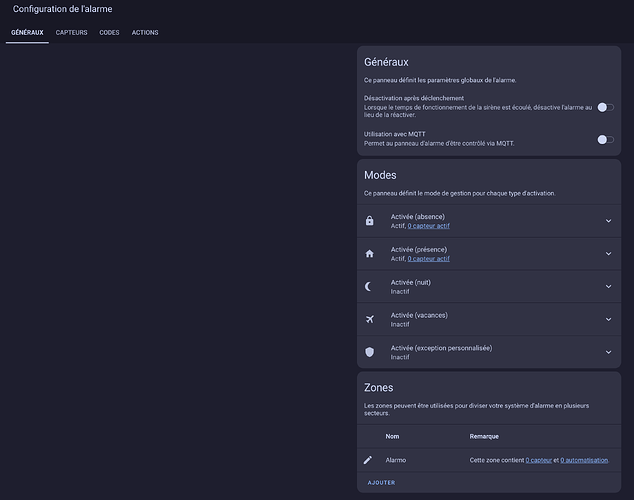This screenshot has height=500, width=634.
Task: Expand the exception personnalisée mode chevron
Action: point(608,352)
